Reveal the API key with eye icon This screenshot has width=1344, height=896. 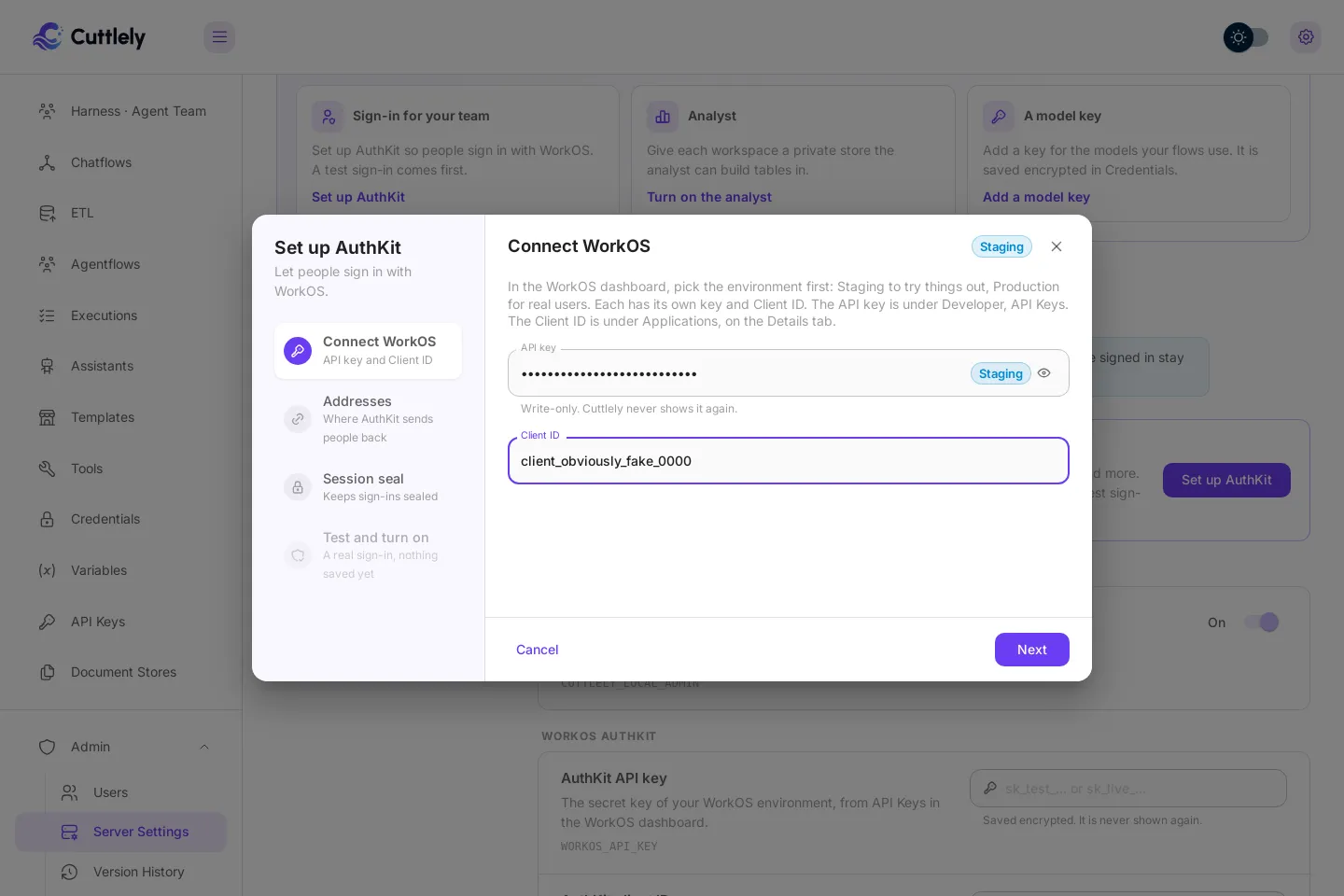[x=1044, y=373]
